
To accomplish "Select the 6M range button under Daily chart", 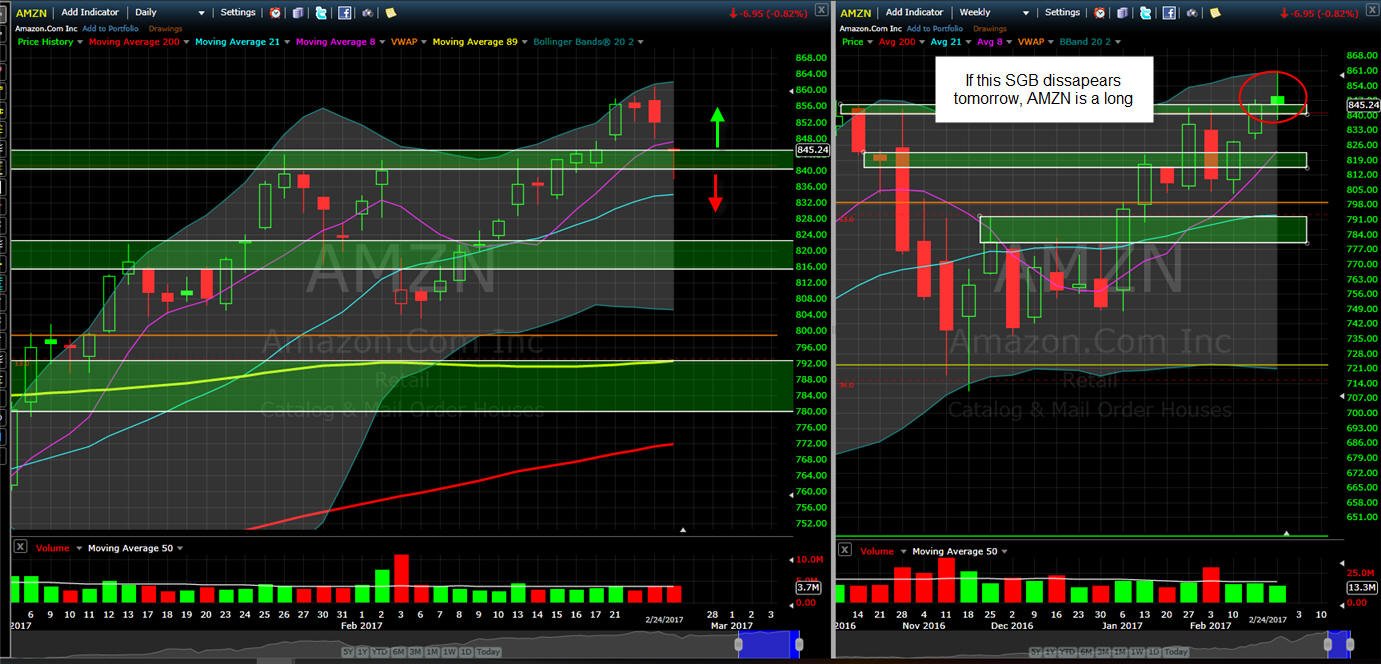I will [398, 652].
